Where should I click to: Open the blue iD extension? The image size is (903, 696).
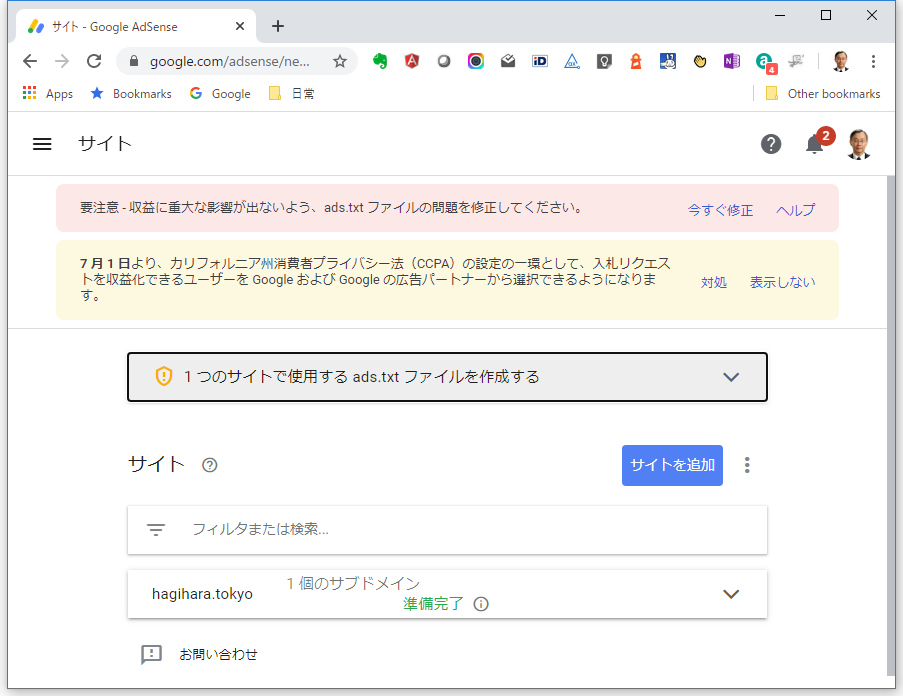pyautogui.click(x=540, y=61)
